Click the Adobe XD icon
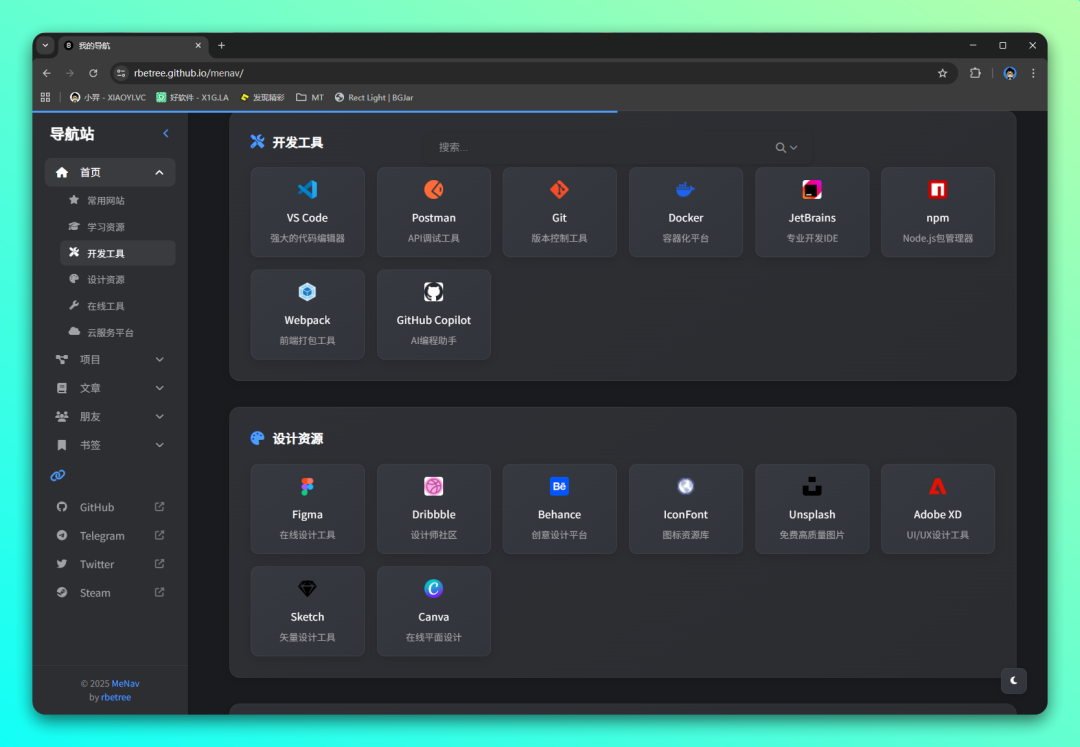The width and height of the screenshot is (1080, 747). point(937,487)
